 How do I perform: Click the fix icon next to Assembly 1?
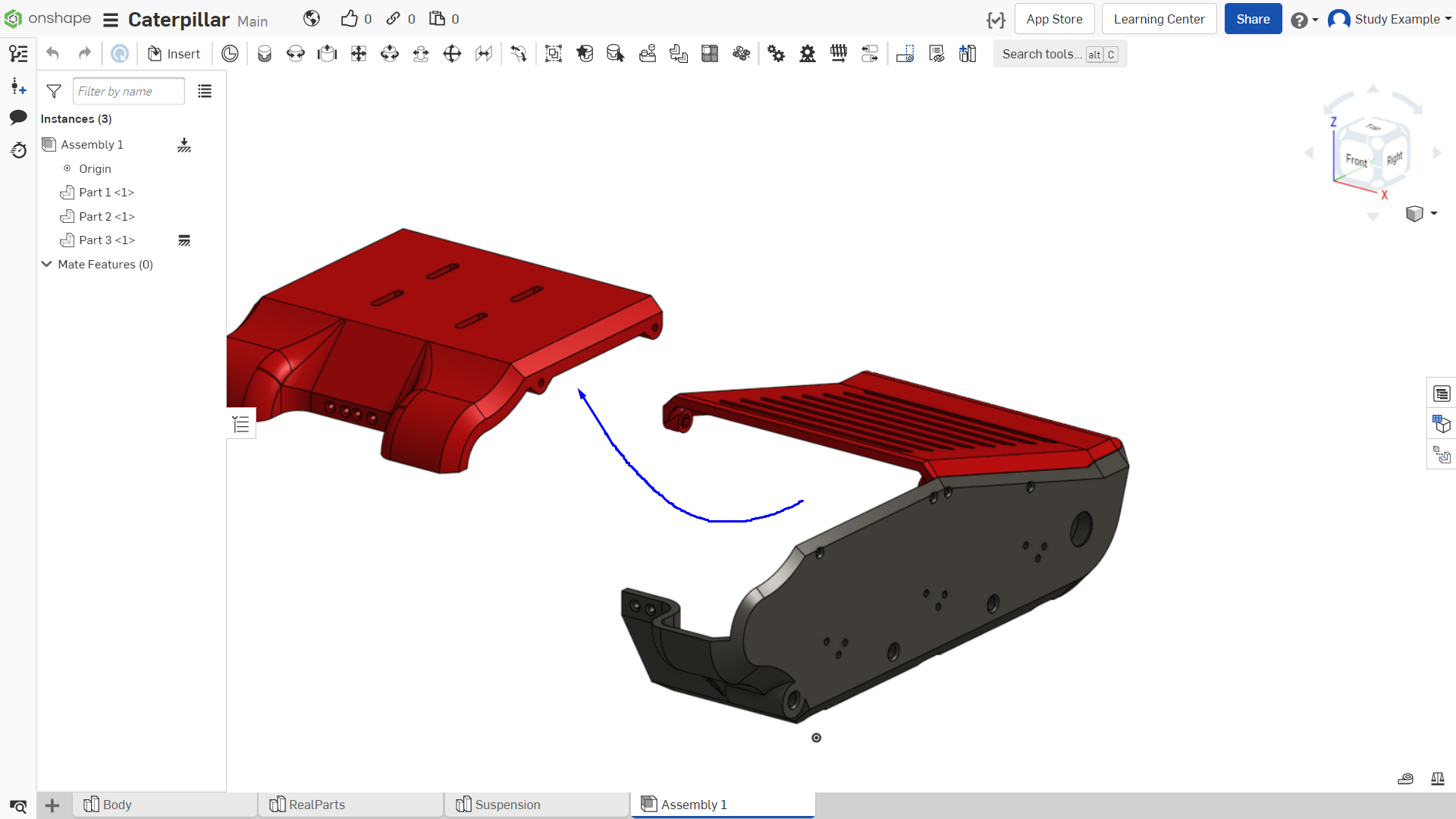coord(184,145)
